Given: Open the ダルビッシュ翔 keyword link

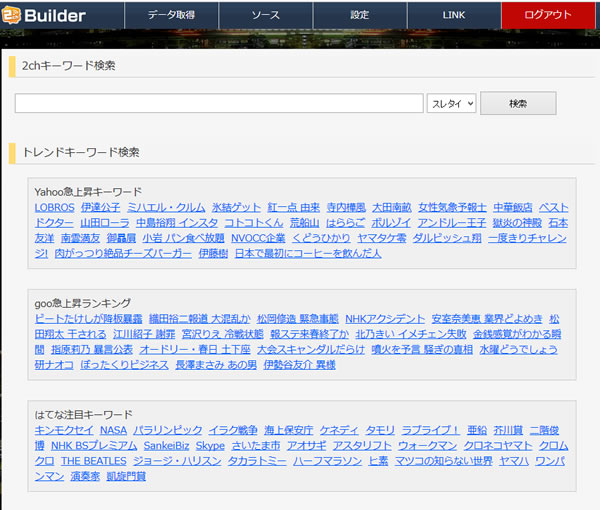Looking at the screenshot, I should coord(447,238).
